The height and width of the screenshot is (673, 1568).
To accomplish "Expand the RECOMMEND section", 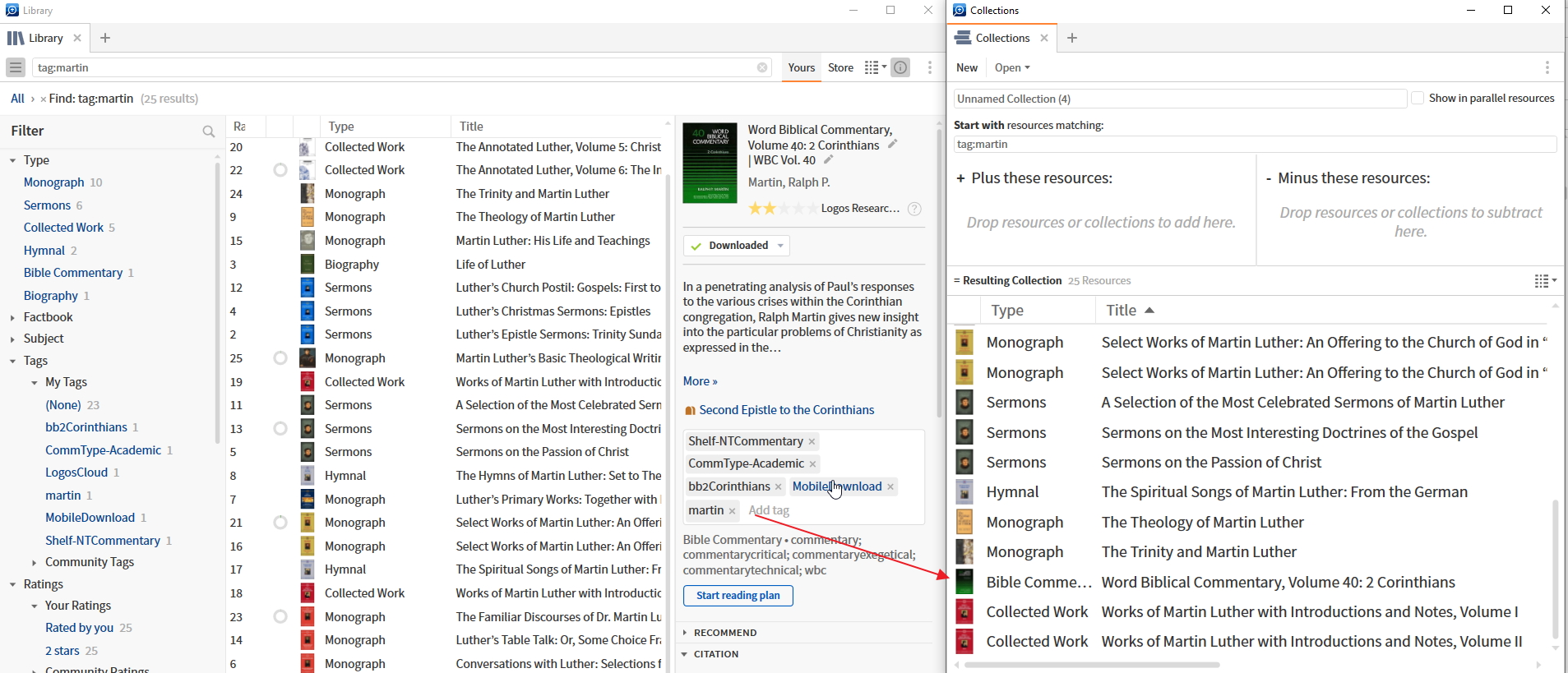I will tap(685, 633).
